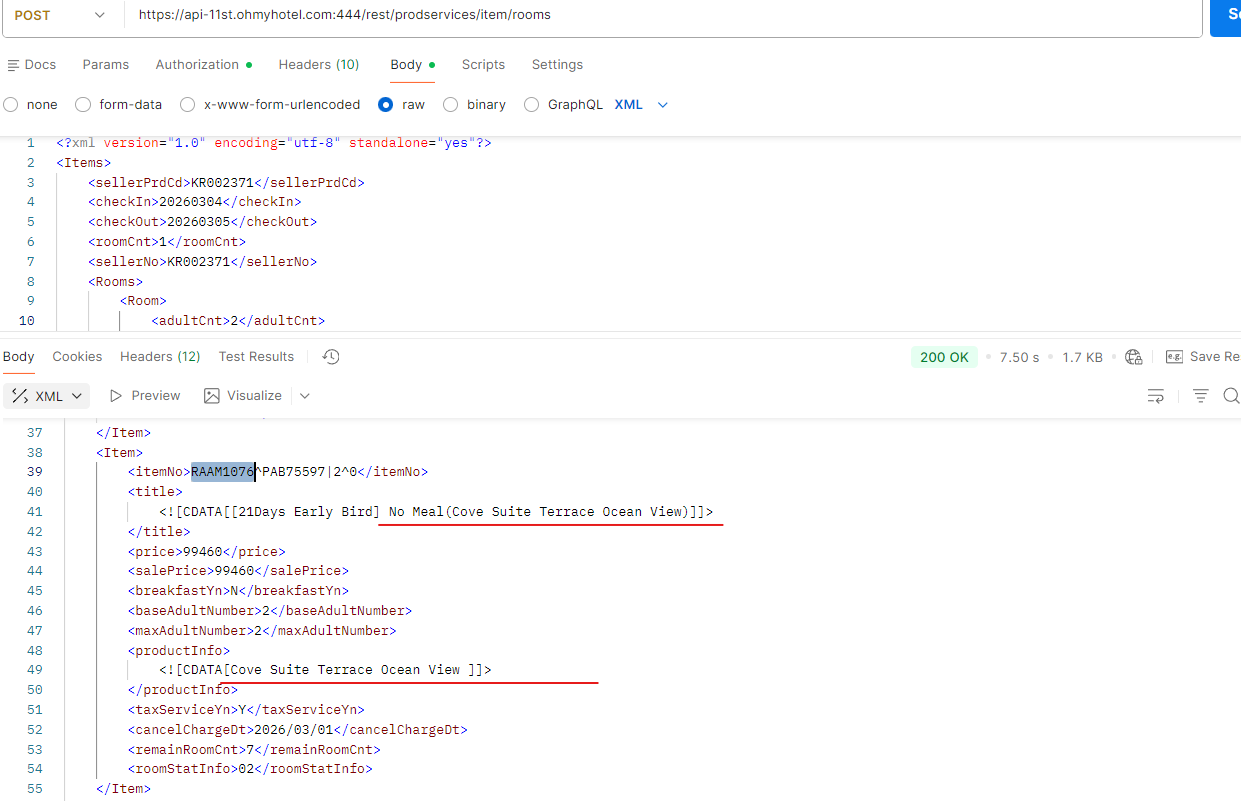The width and height of the screenshot is (1241, 801).
Task: Check the 7.50 s response time
Action: point(1019,357)
